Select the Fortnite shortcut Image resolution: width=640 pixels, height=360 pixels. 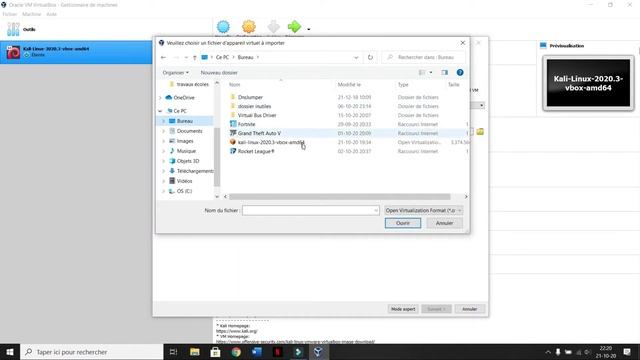[x=247, y=124]
